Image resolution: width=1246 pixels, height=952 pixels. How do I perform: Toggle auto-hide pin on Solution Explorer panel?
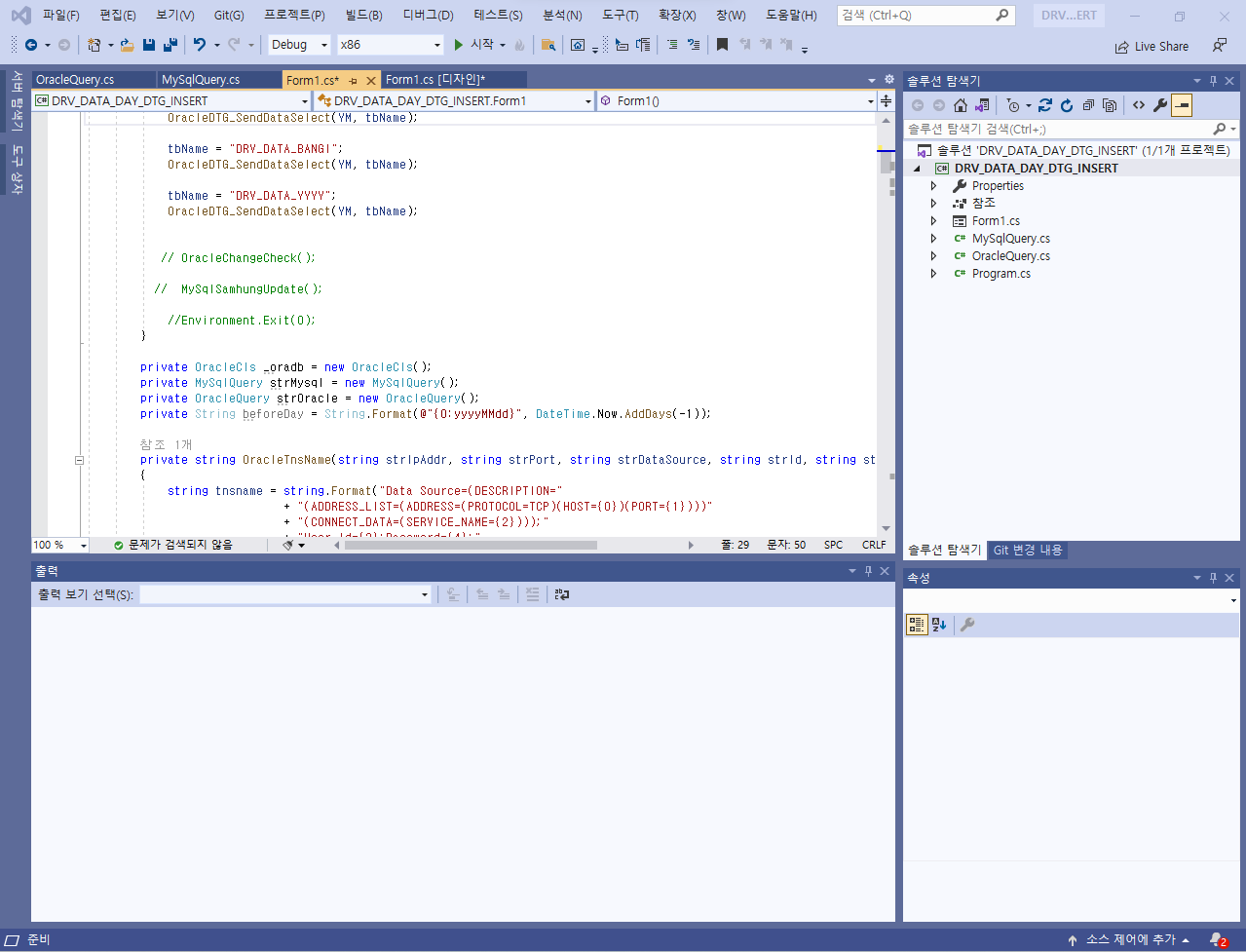pos(1214,81)
